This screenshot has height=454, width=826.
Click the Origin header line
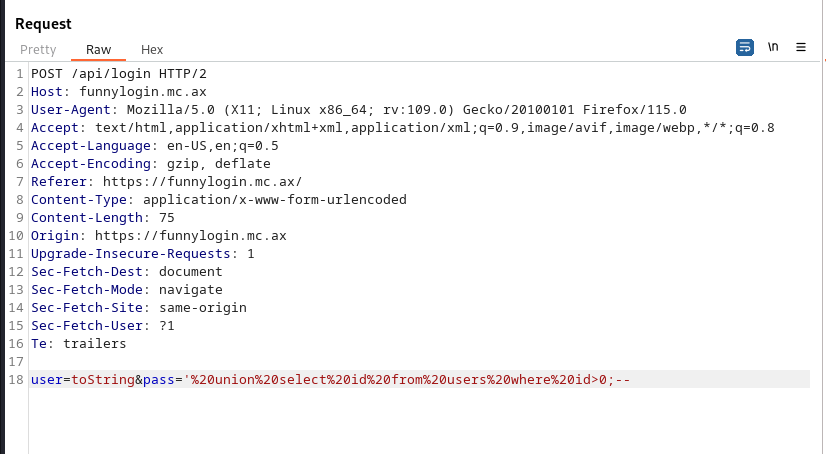coord(158,236)
